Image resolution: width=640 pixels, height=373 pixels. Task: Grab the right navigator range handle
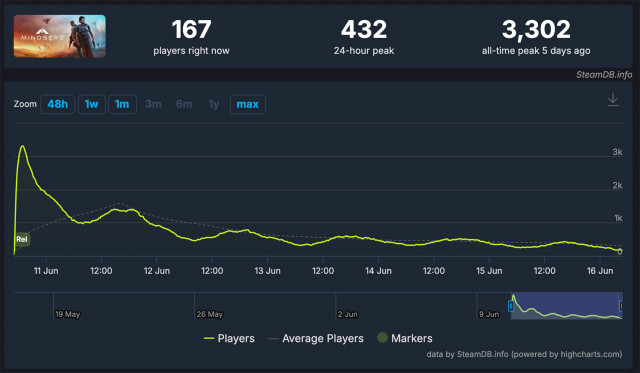coord(621,306)
